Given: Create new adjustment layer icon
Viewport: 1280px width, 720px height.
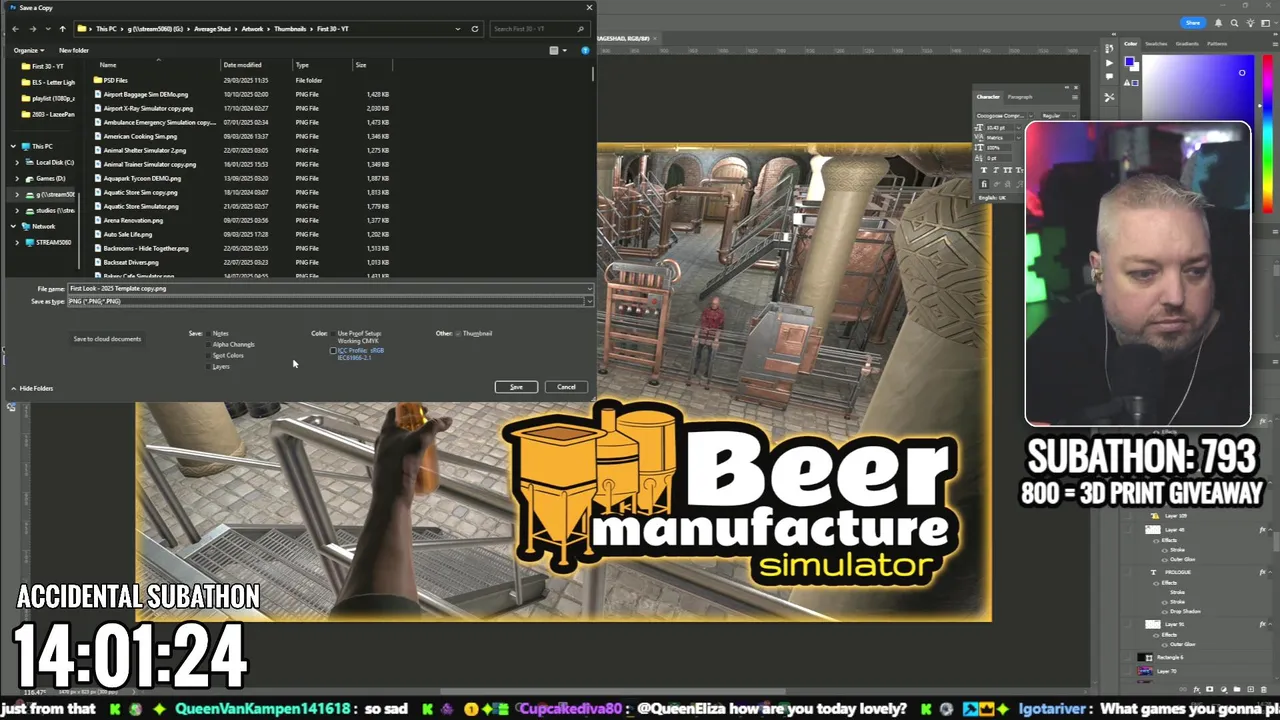Looking at the screenshot, I should [x=1224, y=689].
